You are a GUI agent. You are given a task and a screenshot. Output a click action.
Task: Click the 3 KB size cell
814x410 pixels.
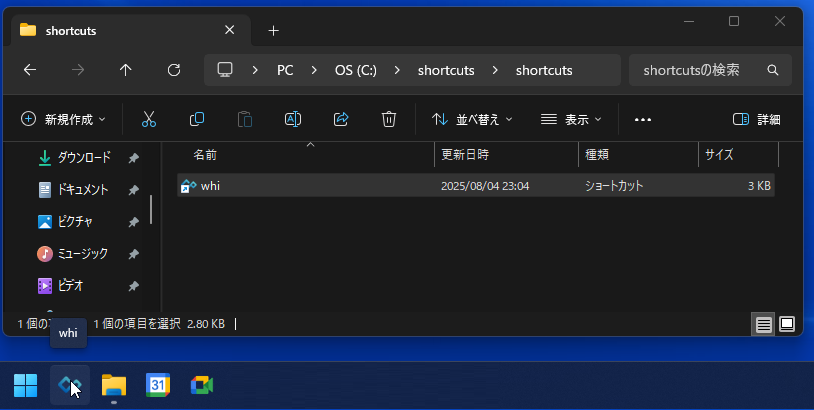pos(759,186)
